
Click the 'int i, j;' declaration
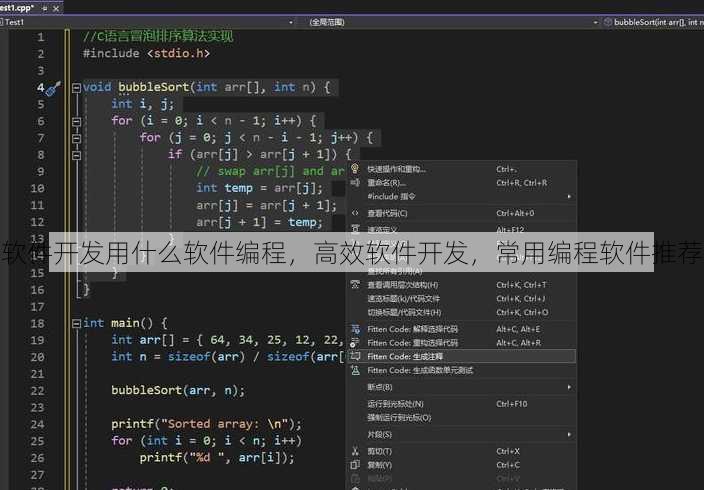pos(143,104)
